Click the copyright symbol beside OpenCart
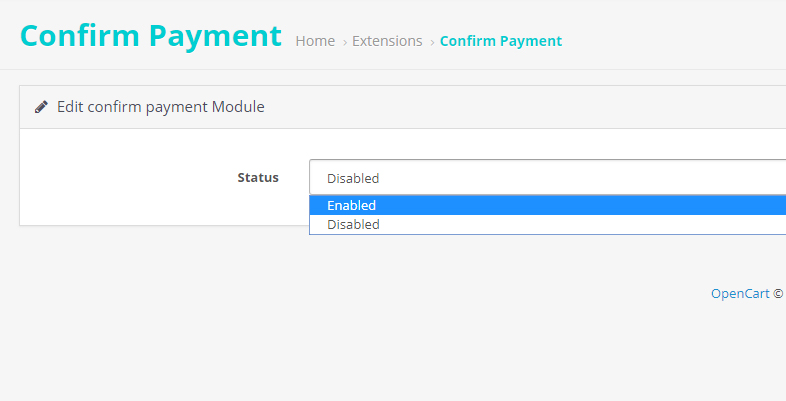The image size is (786, 401). (x=778, y=294)
